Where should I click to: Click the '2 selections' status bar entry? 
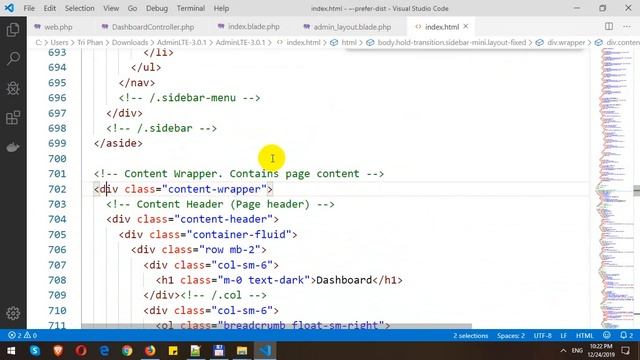pos(470,336)
